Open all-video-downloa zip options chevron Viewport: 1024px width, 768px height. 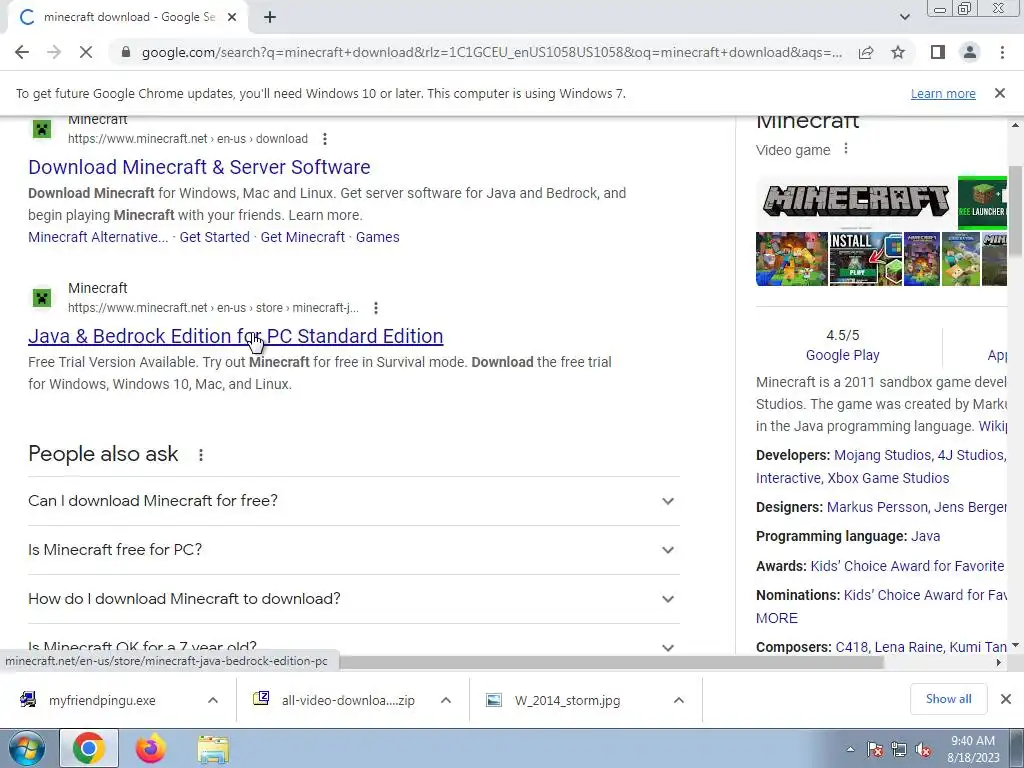tap(446, 700)
